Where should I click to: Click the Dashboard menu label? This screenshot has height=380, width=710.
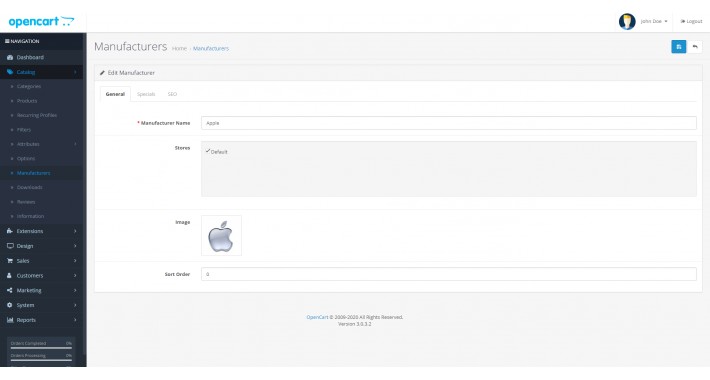[x=30, y=58]
